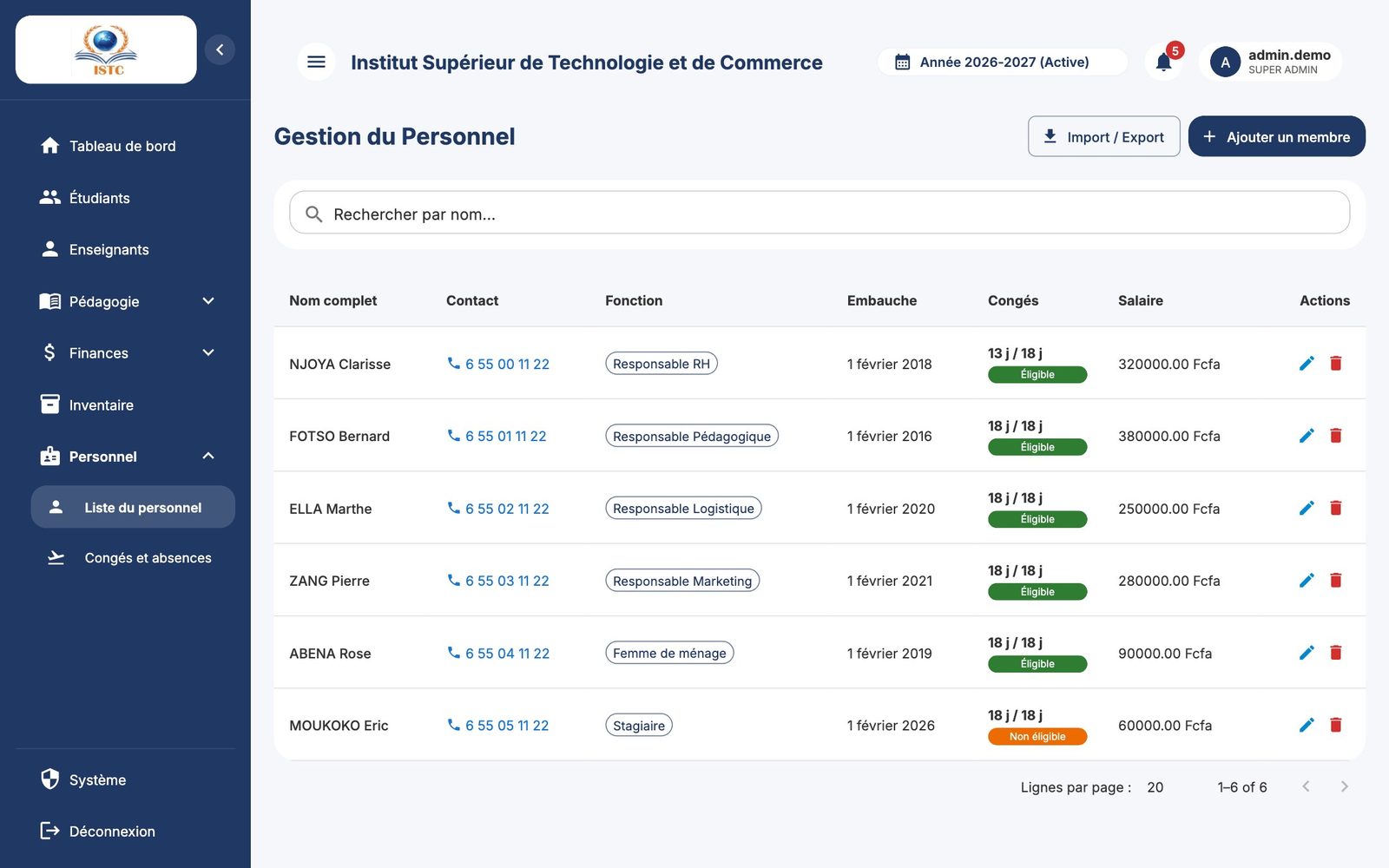
Task: Edit ZANG Pierre's record
Action: click(1307, 580)
